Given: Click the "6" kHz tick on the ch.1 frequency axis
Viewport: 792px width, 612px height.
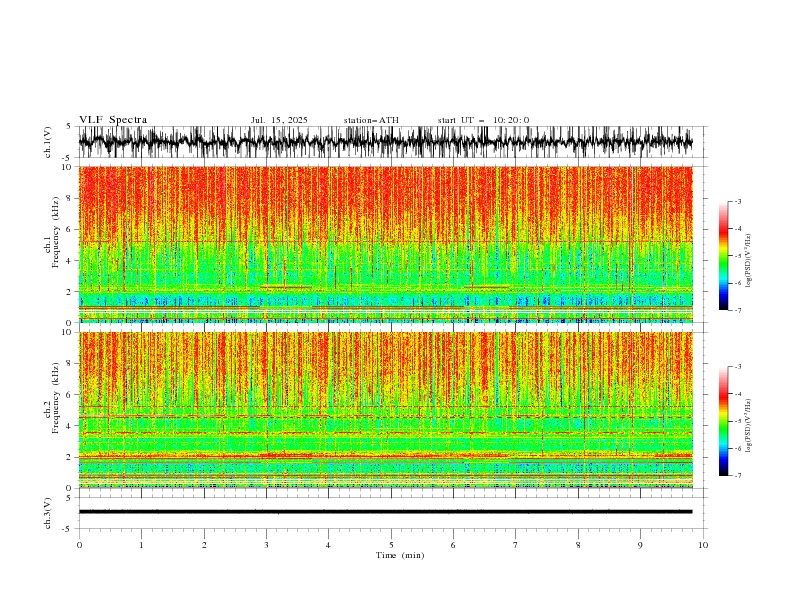Looking at the screenshot, I should (x=69, y=229).
